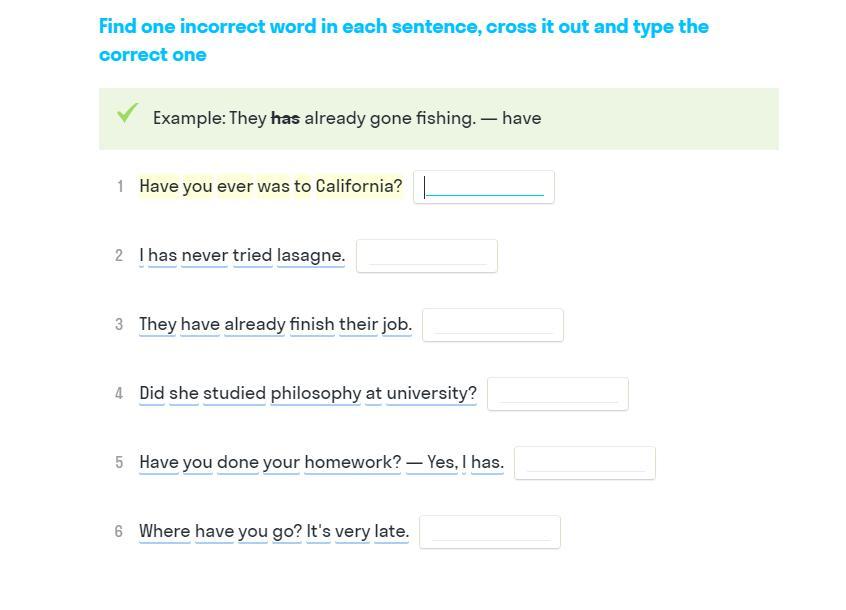The width and height of the screenshot is (846, 610).
Task: Cross out the word 'was' in sentence 1
Action: click(x=273, y=186)
